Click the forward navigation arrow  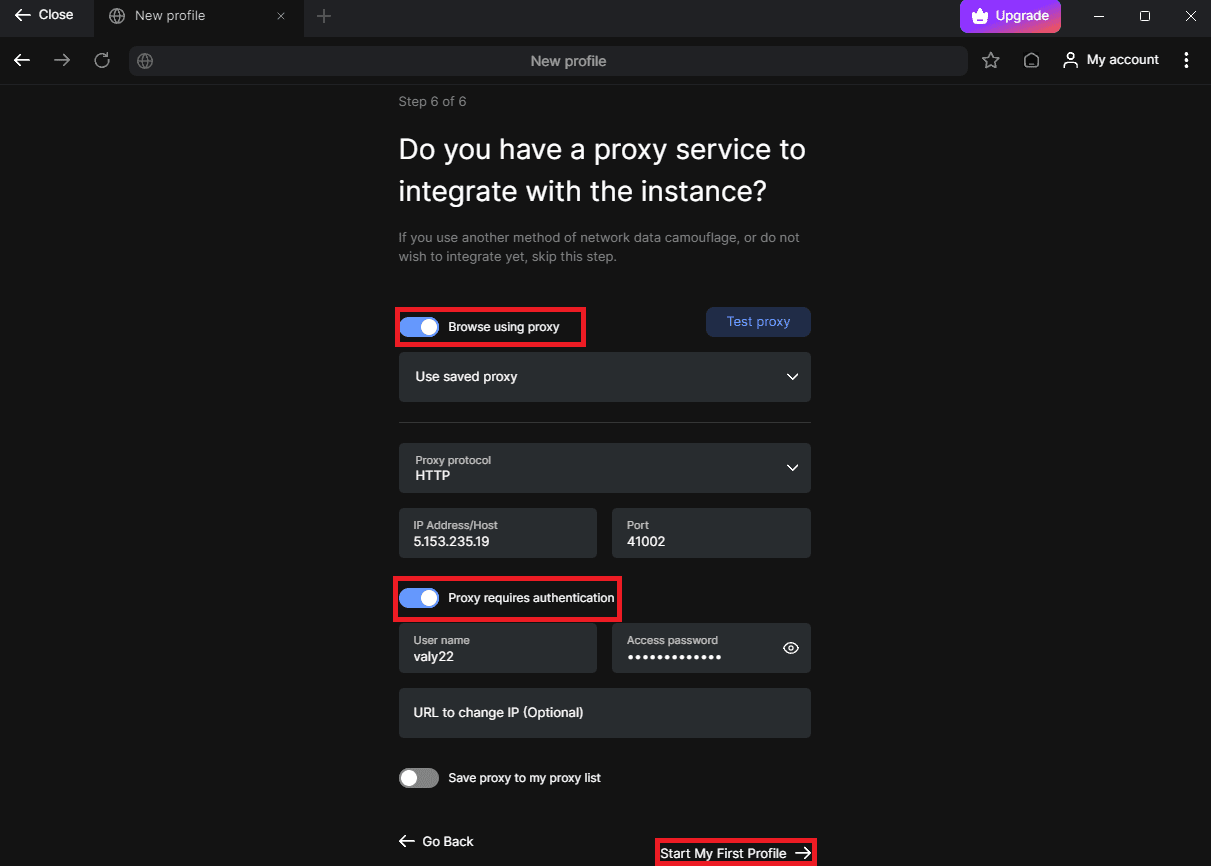[x=61, y=60]
